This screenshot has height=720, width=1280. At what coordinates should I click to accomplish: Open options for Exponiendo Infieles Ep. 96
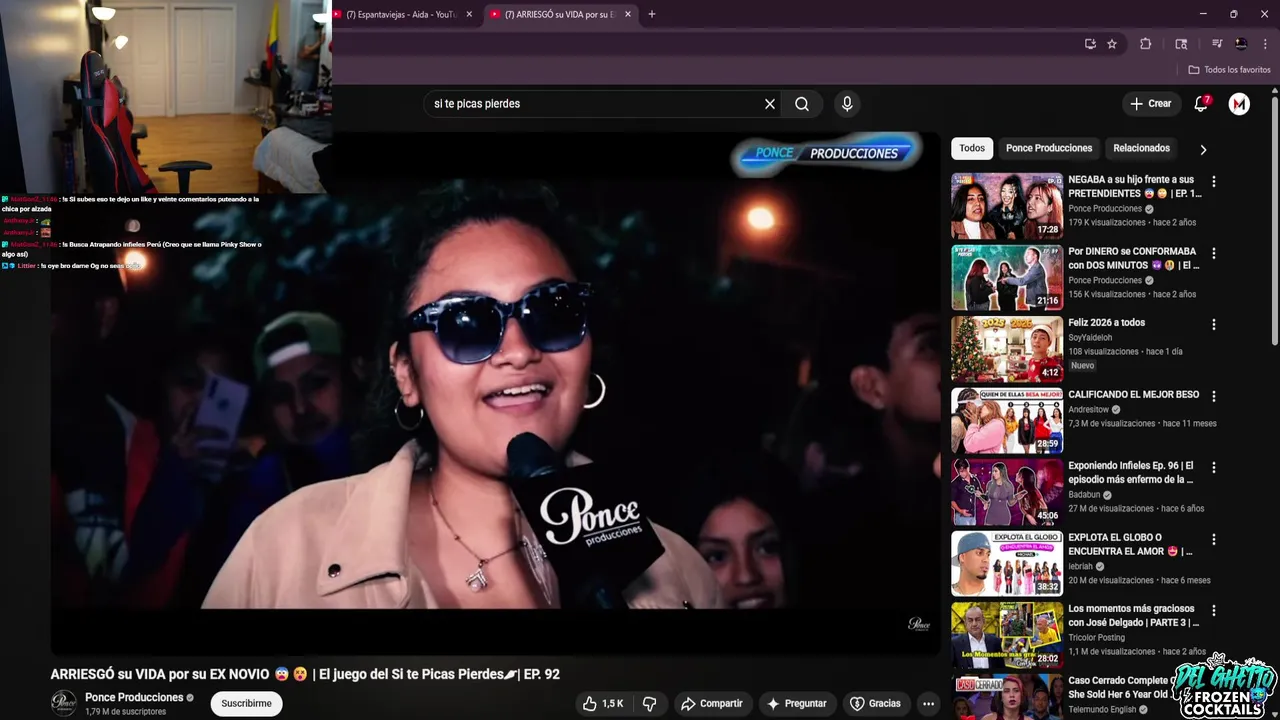coord(1214,468)
